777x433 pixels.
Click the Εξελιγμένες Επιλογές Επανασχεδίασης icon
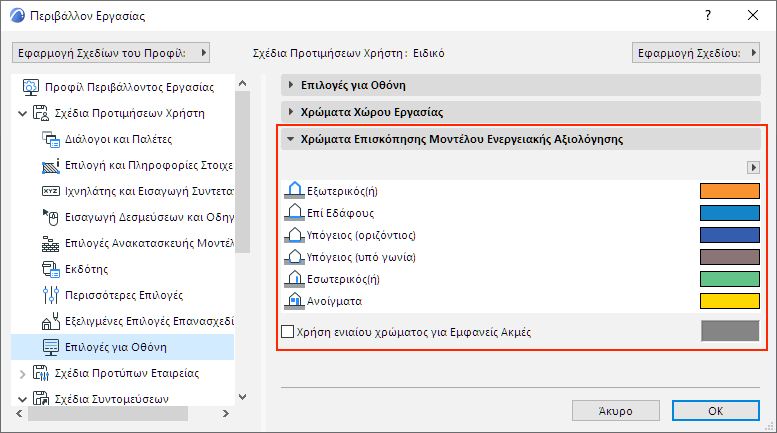click(51, 321)
